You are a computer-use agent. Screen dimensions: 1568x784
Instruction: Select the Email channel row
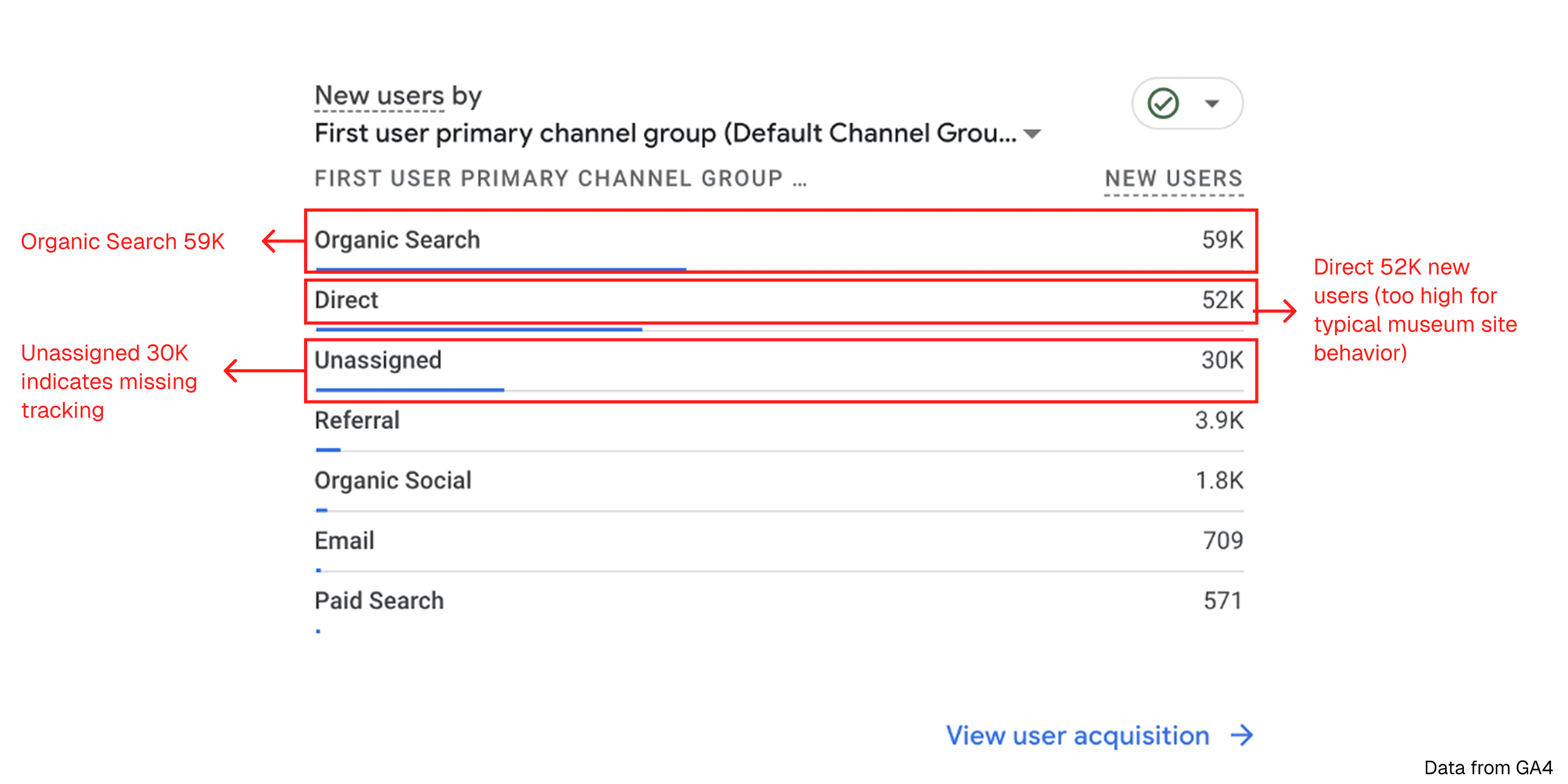(x=344, y=541)
